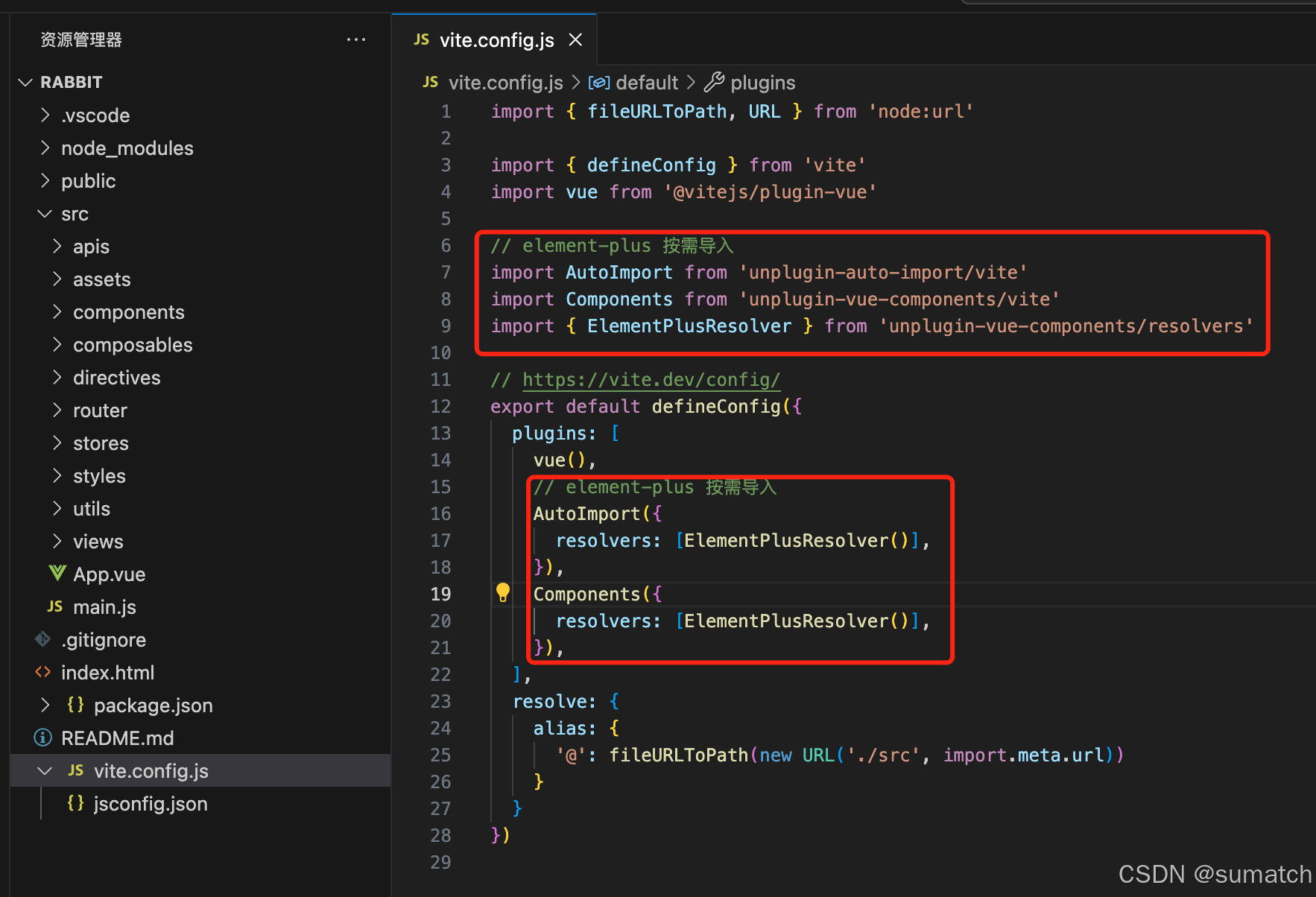
Task: Click 'unplugin-vue-components/vite' import string
Action: click(x=899, y=299)
